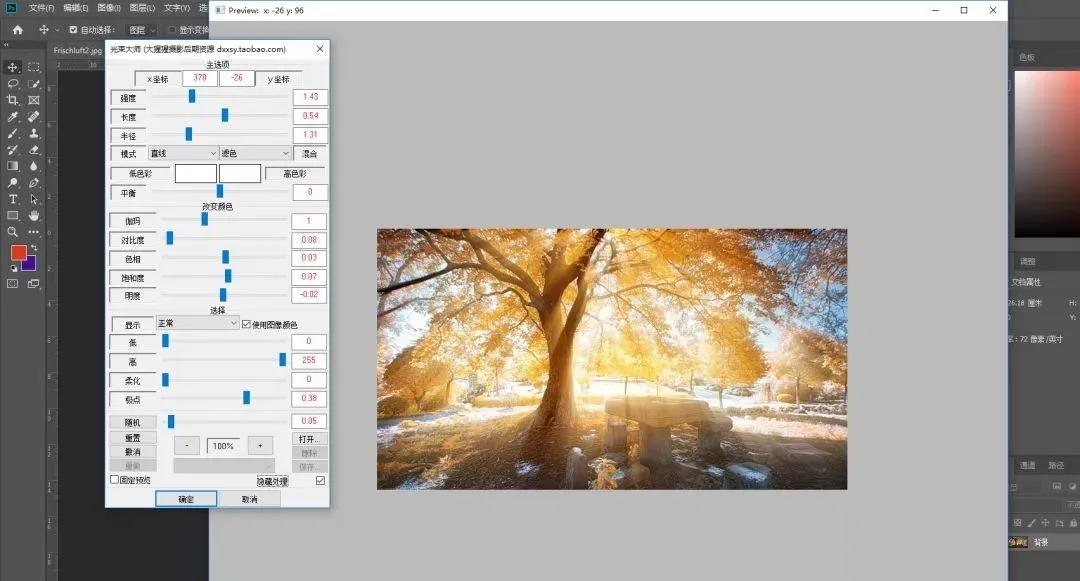This screenshot has width=1080, height=581.
Task: Open the 正常 display dropdown
Action: click(197, 324)
